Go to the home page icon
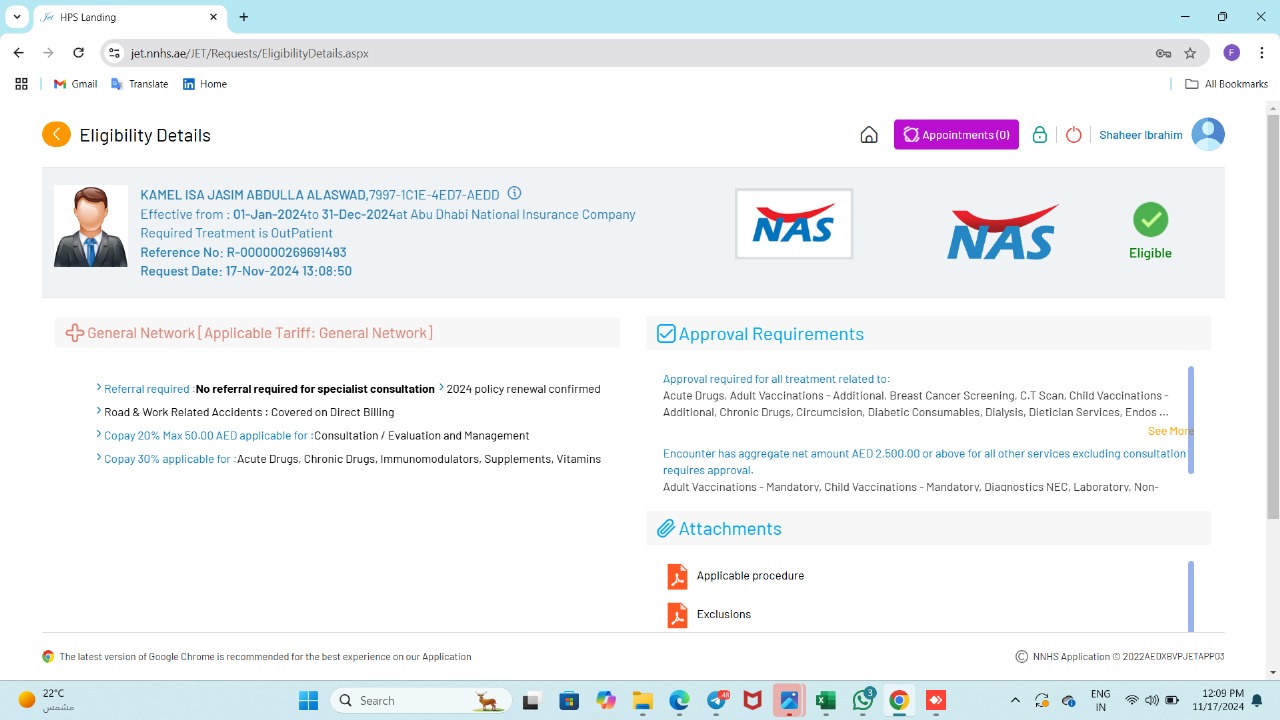 [x=869, y=135]
